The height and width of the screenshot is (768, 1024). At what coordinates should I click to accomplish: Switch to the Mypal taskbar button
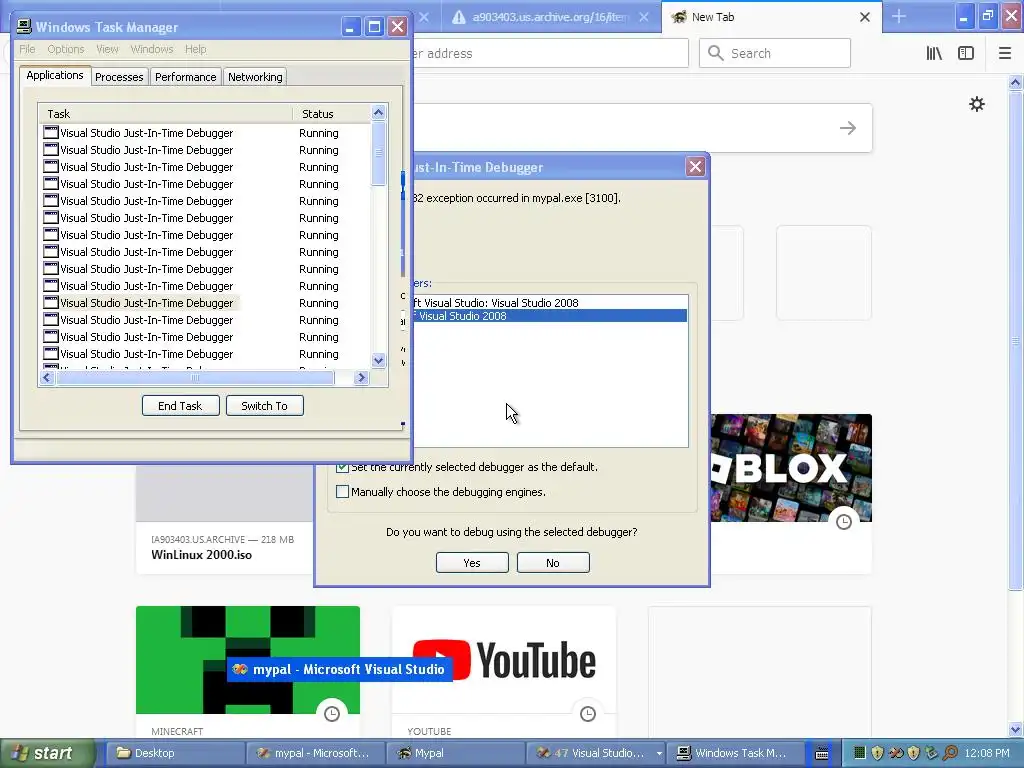[456, 753]
